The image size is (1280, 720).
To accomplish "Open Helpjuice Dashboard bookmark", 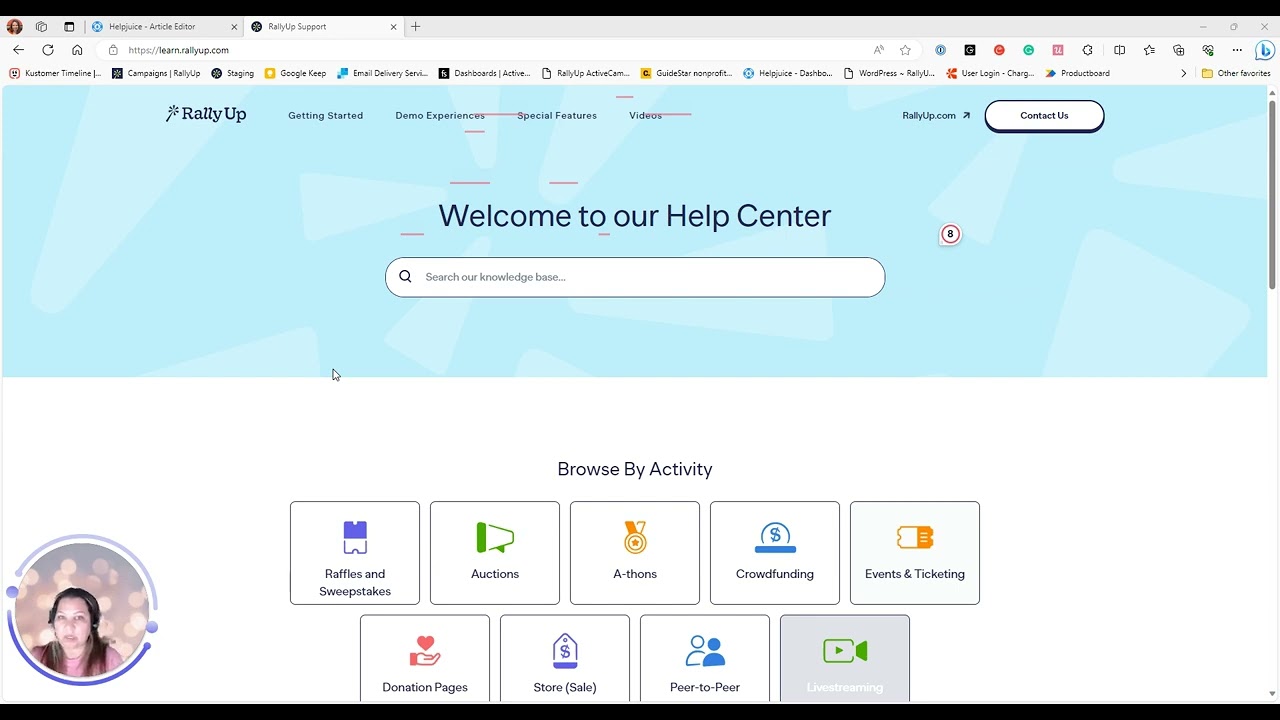I will pyautogui.click(x=788, y=73).
